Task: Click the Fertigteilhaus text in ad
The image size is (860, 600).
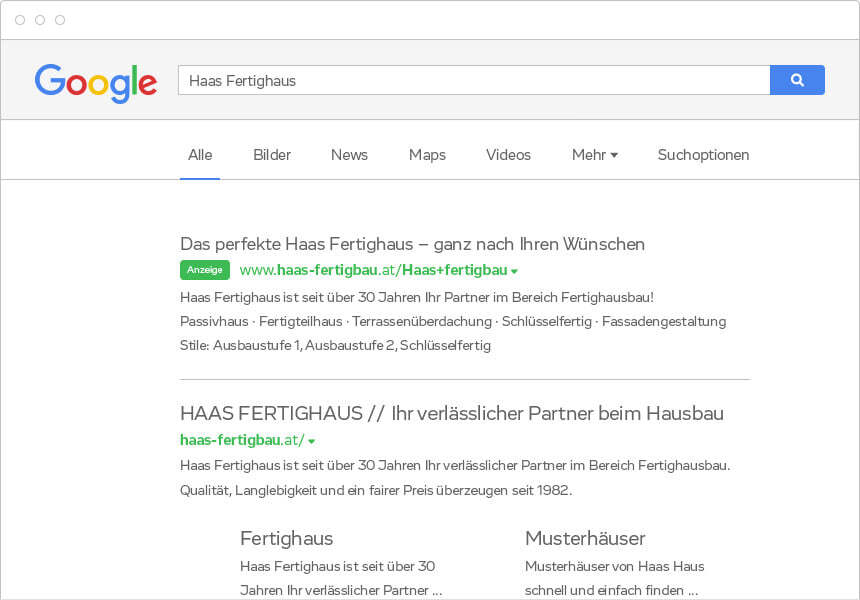Action: [x=301, y=321]
